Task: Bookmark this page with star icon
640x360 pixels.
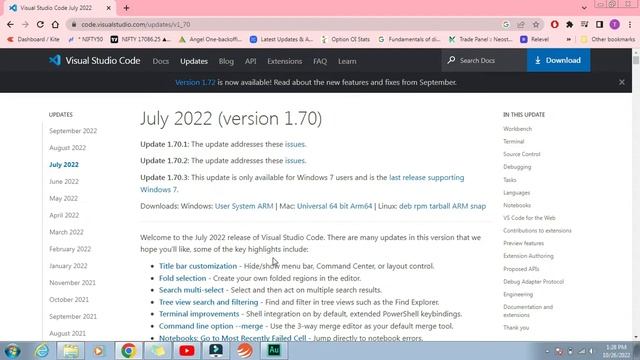Action: point(536,24)
